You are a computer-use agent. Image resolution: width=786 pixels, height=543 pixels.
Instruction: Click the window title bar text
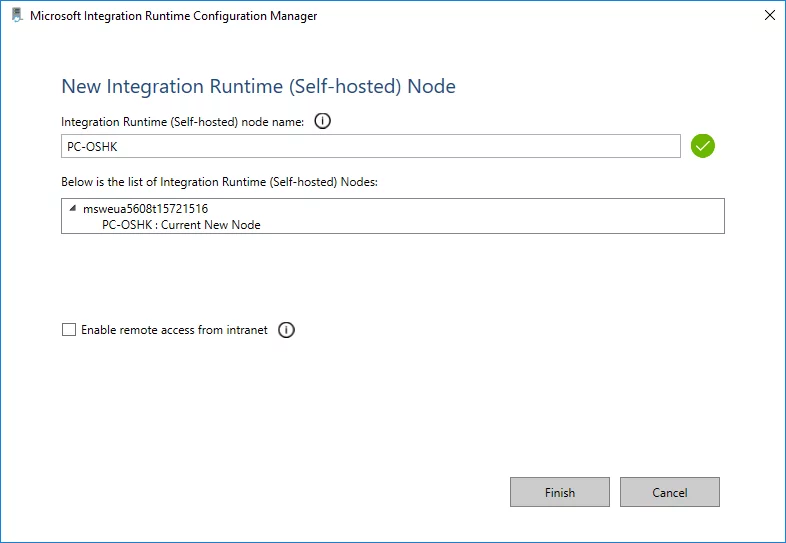pos(174,16)
